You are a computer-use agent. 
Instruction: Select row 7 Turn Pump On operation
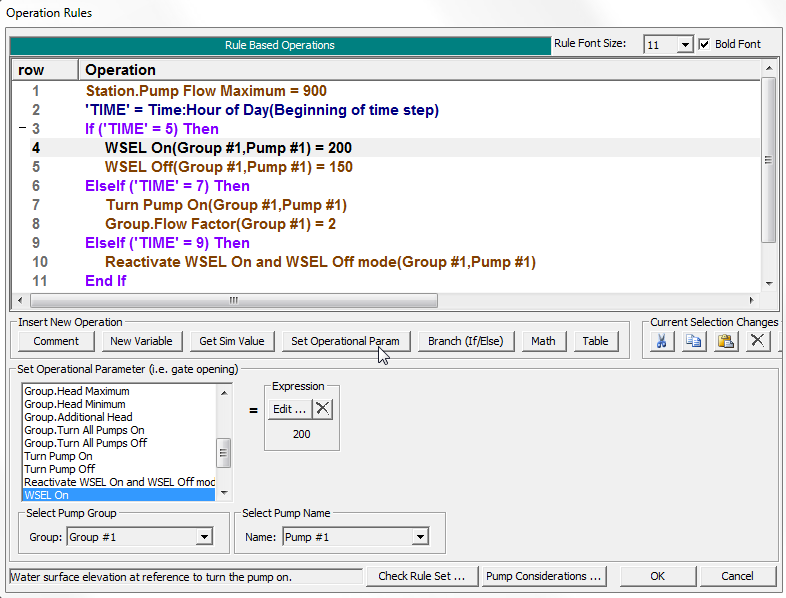[226, 205]
